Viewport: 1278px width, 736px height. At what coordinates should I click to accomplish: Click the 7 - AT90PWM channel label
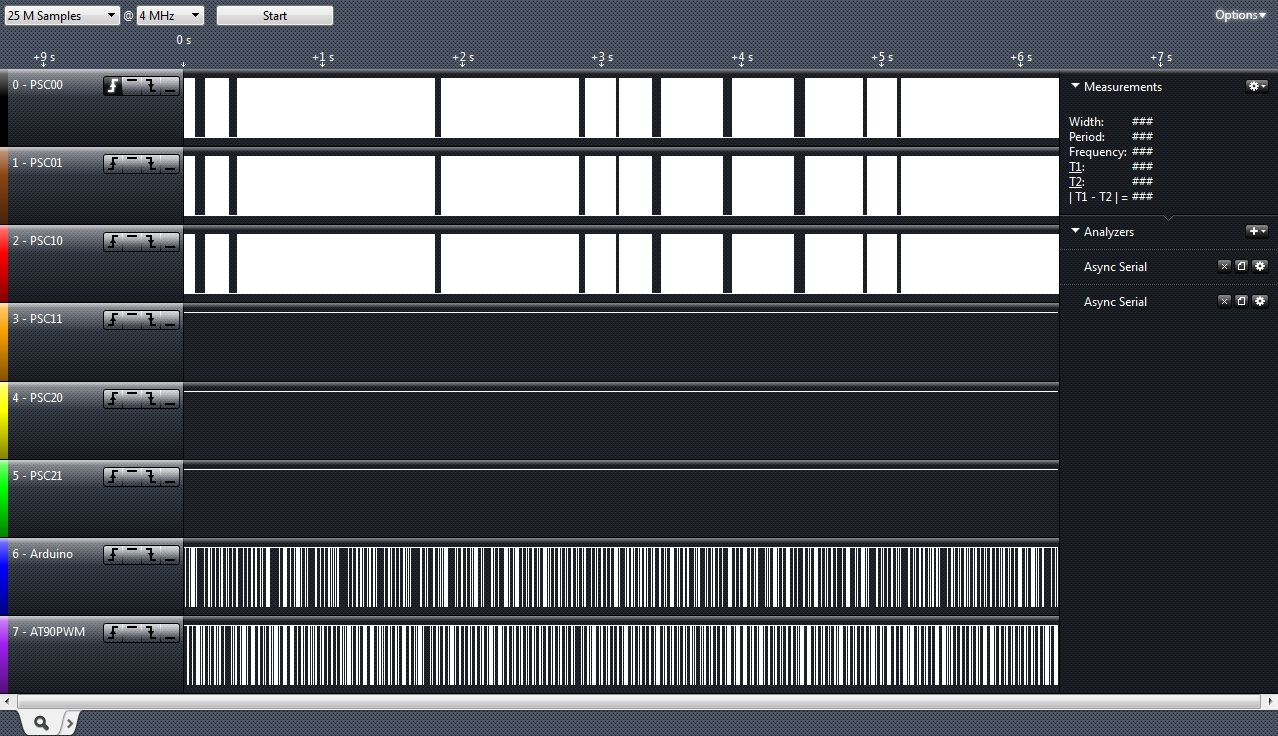click(x=48, y=632)
